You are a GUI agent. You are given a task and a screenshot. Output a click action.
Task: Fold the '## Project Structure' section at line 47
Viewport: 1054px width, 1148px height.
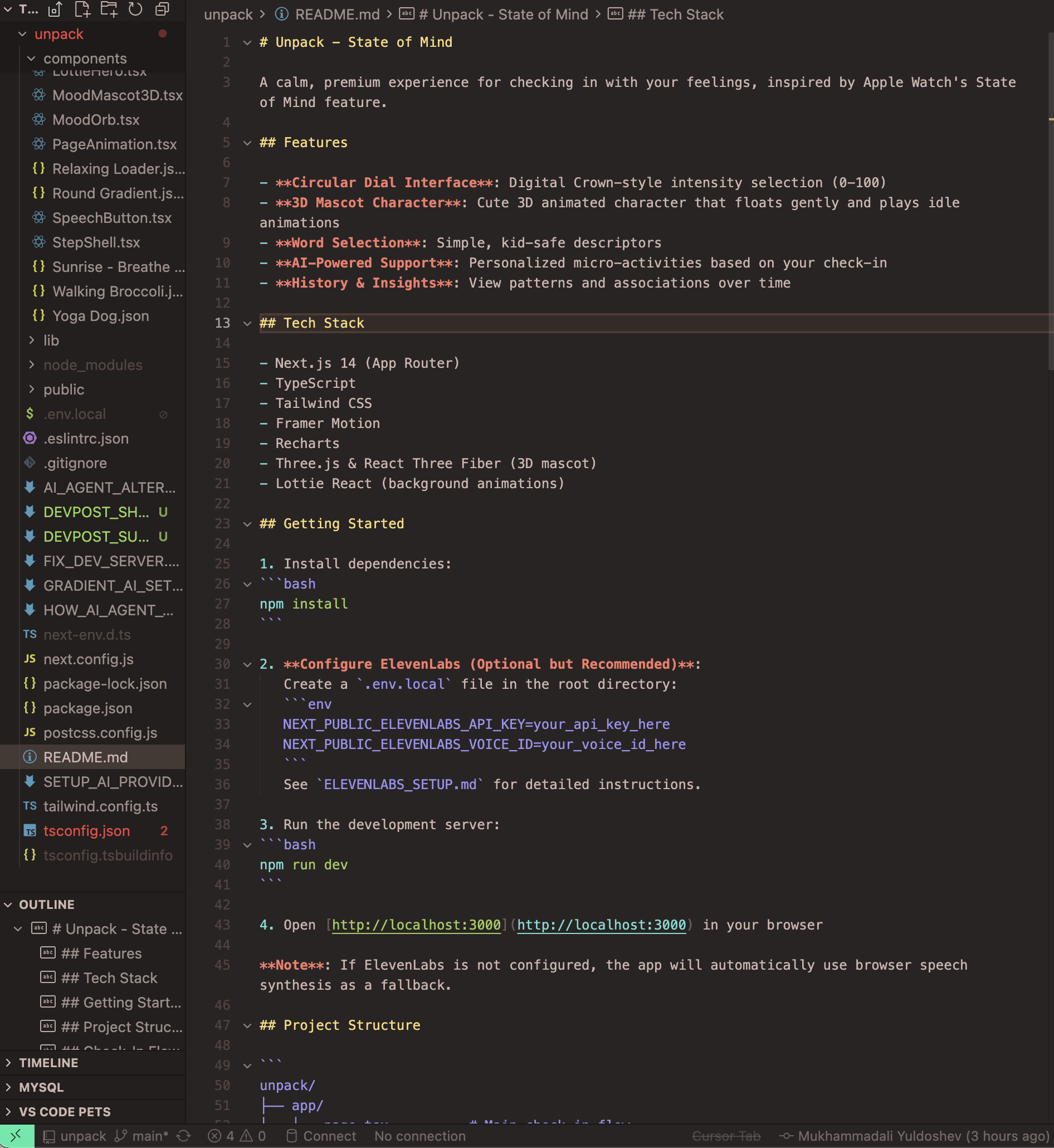(x=247, y=1025)
